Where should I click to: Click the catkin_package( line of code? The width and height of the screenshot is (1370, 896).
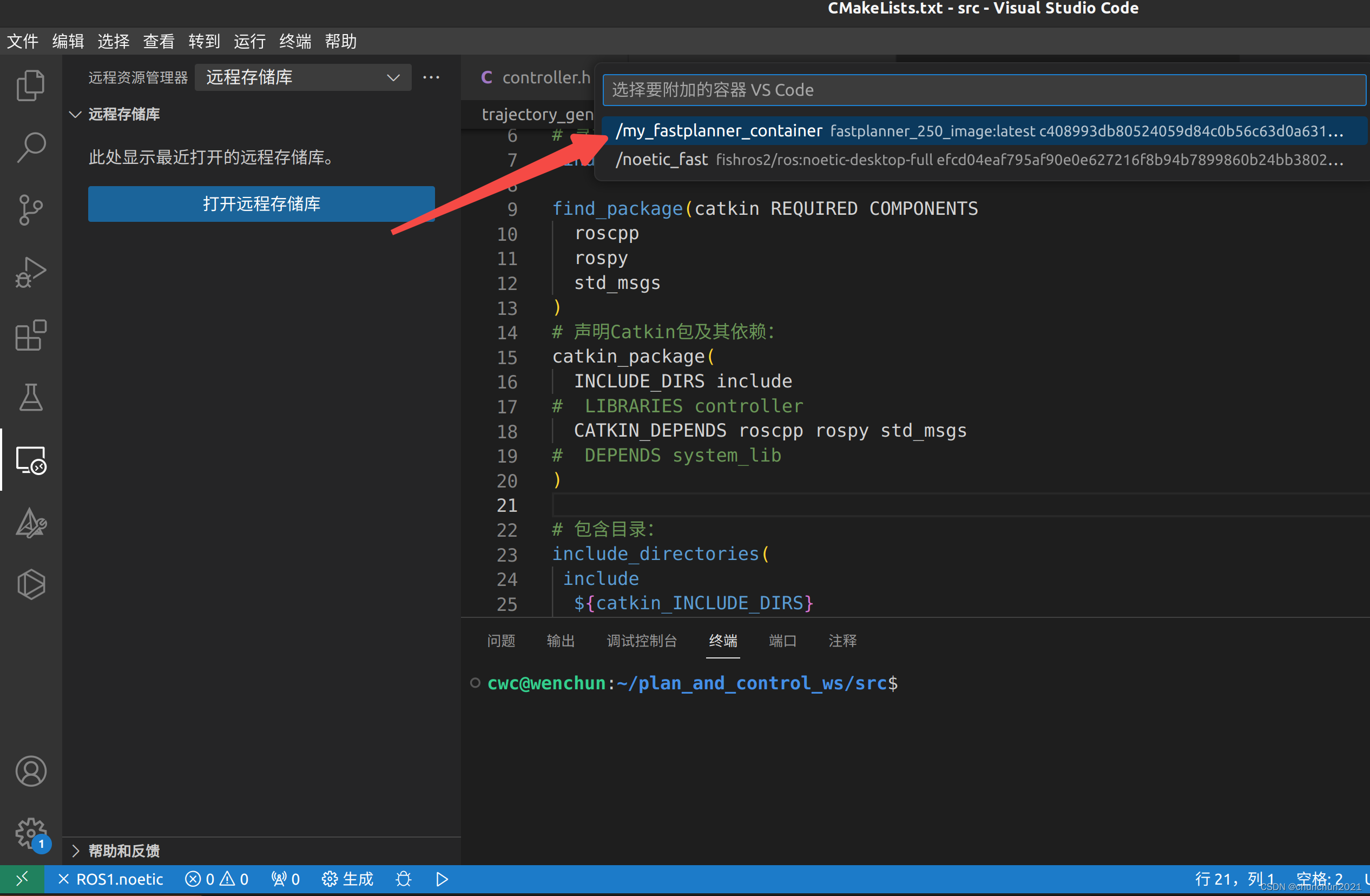(633, 356)
